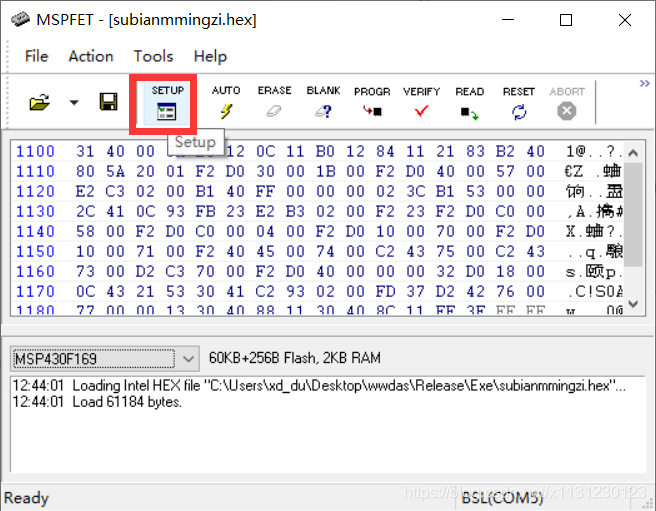
Task: Expand the recent files dropdown arrow
Action: 74,103
